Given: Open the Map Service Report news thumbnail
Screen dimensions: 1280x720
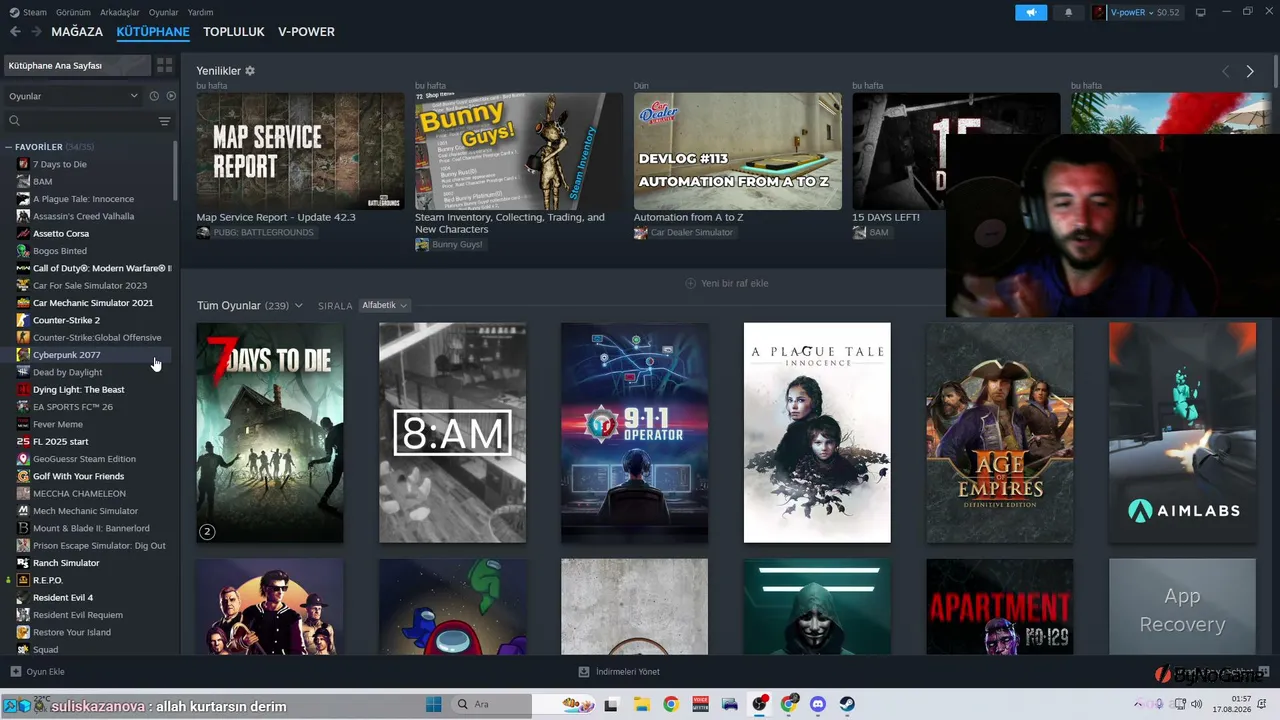Looking at the screenshot, I should click(300, 151).
